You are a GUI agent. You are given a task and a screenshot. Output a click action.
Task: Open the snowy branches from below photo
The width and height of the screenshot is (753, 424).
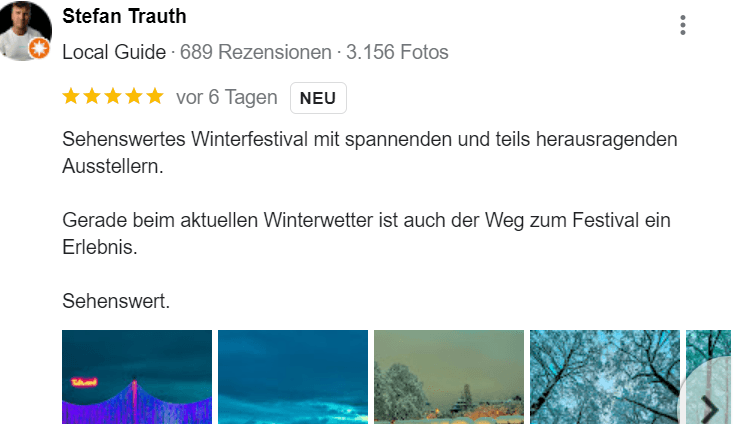coord(605,377)
